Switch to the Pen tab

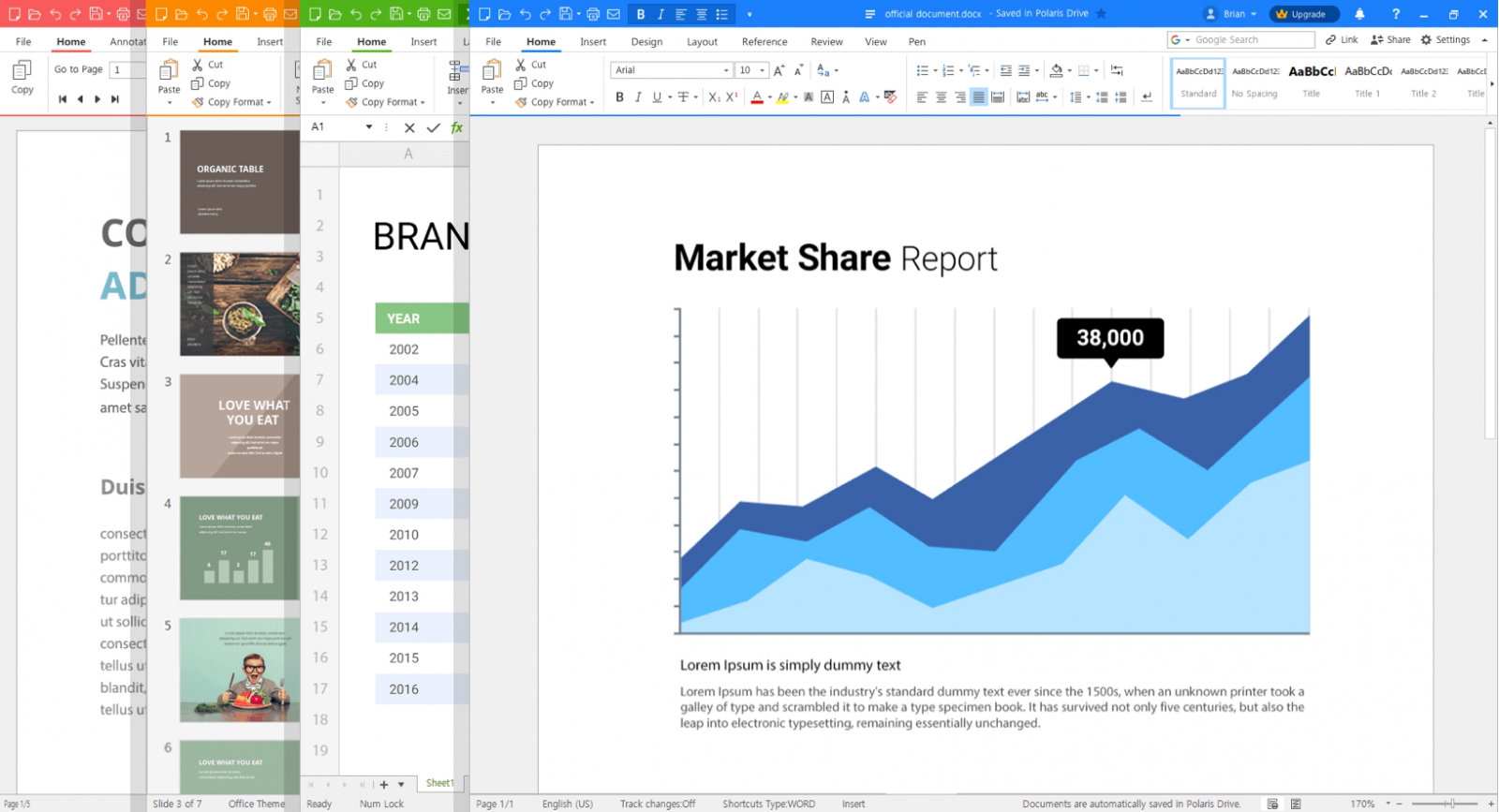coord(917,41)
